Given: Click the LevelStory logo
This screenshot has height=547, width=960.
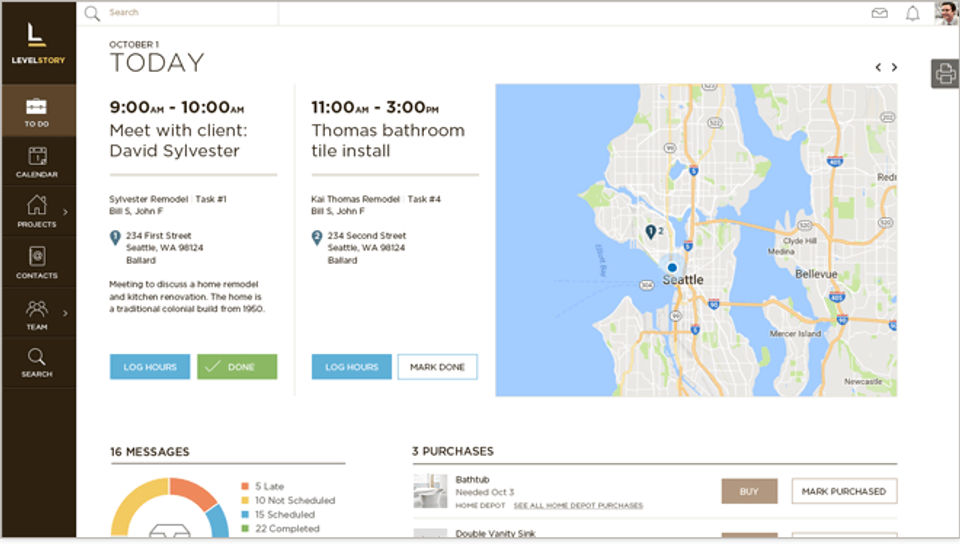Looking at the screenshot, I should [37, 43].
